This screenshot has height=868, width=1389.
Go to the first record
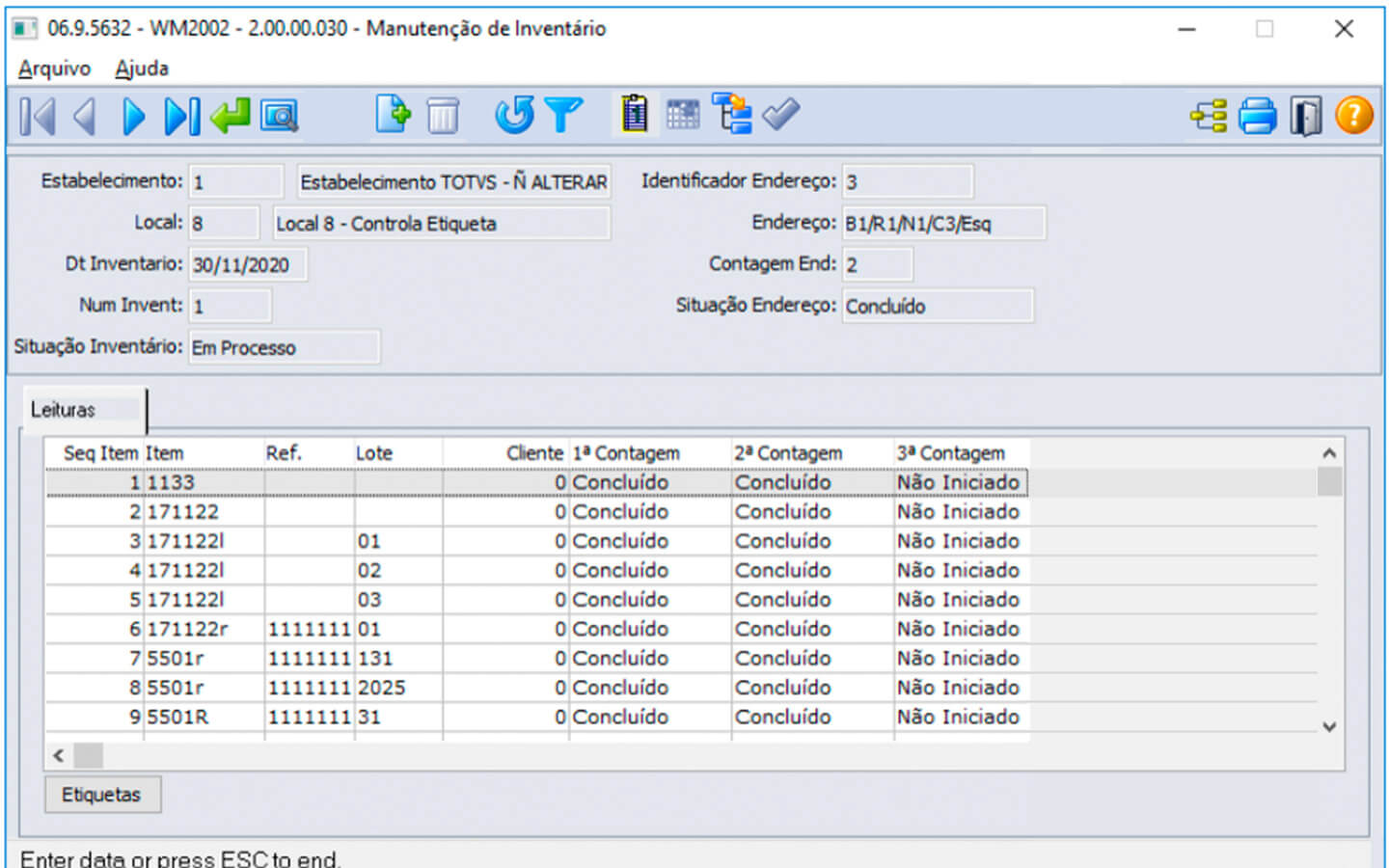[38, 117]
